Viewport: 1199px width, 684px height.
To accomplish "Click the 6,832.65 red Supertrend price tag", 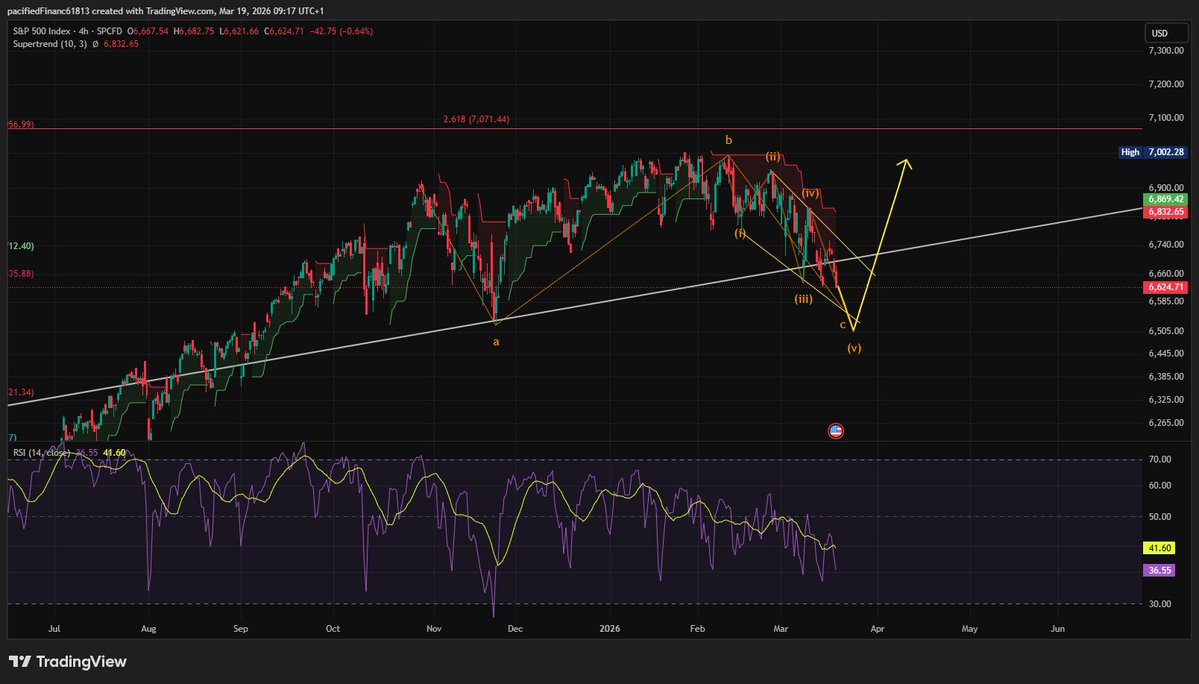I will coord(1165,212).
